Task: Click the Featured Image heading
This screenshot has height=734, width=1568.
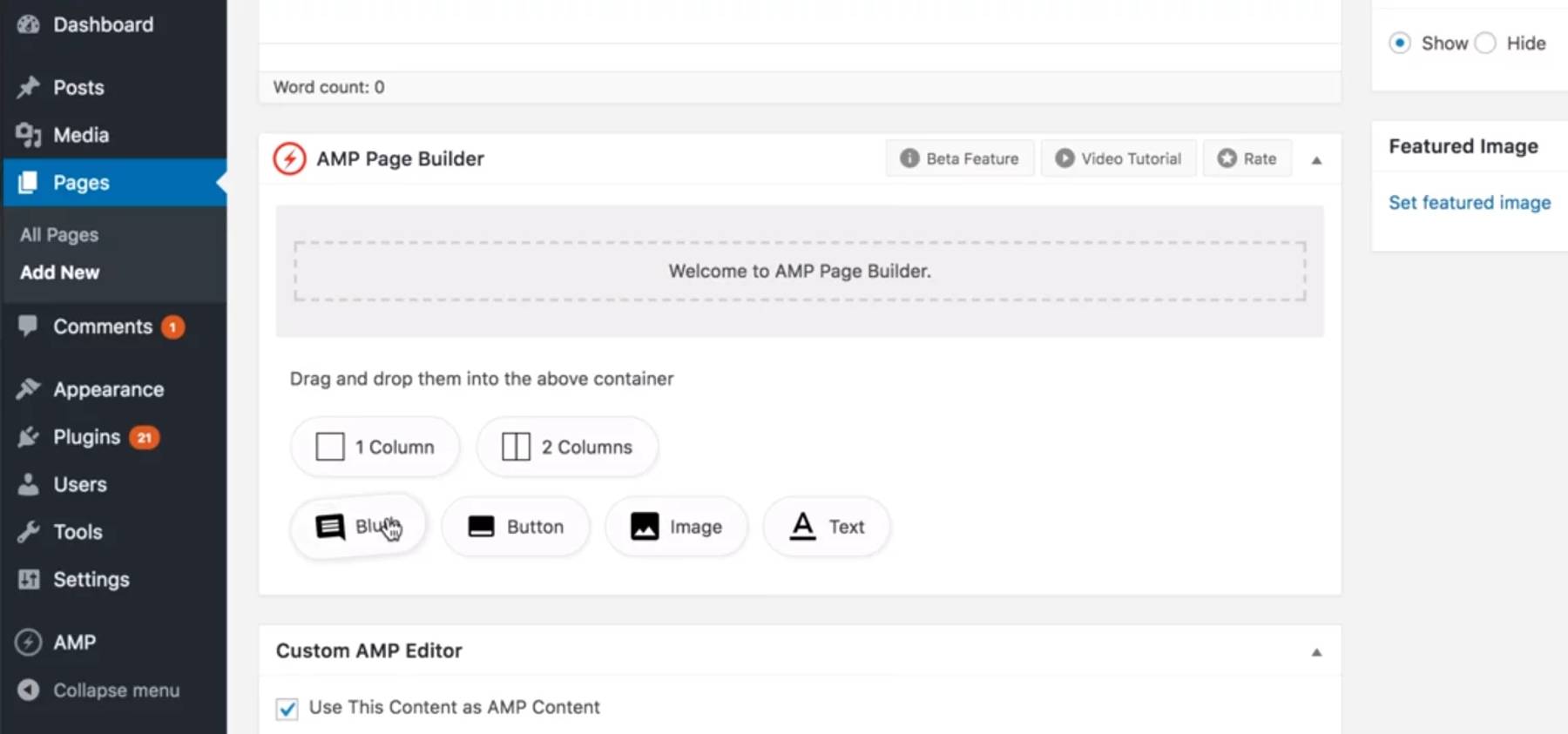Action: click(1463, 146)
